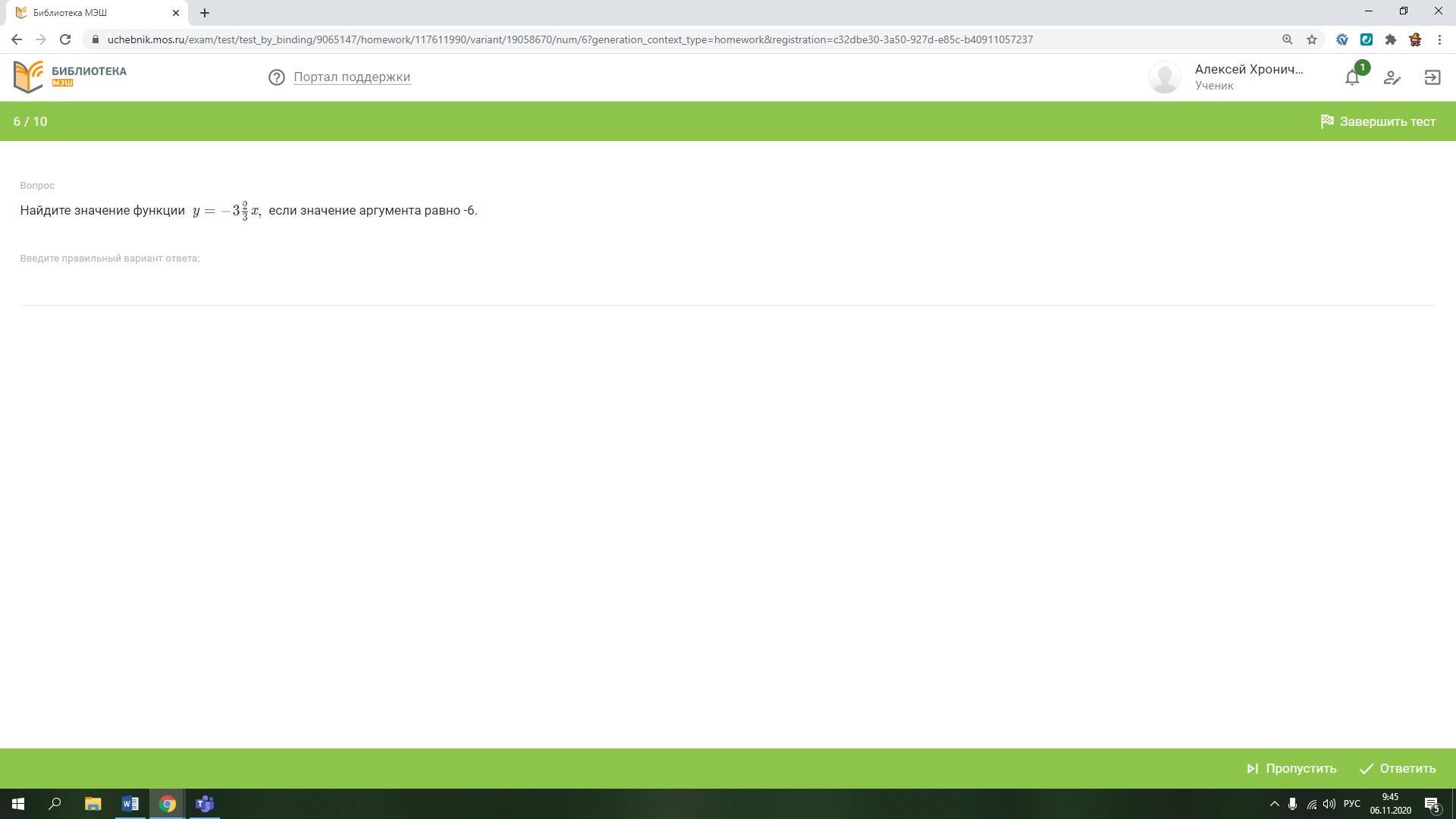Open new browser tab

tap(205, 13)
